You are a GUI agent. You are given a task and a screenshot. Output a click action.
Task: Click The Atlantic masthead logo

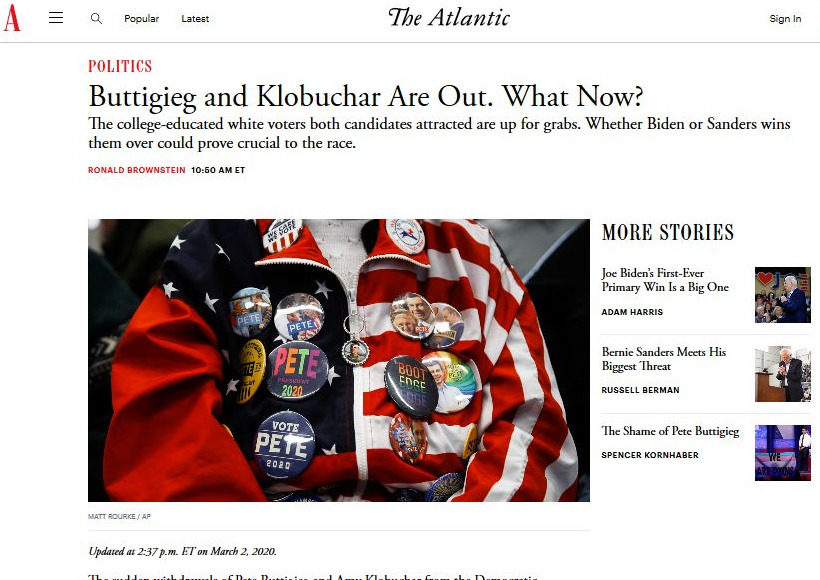(449, 18)
